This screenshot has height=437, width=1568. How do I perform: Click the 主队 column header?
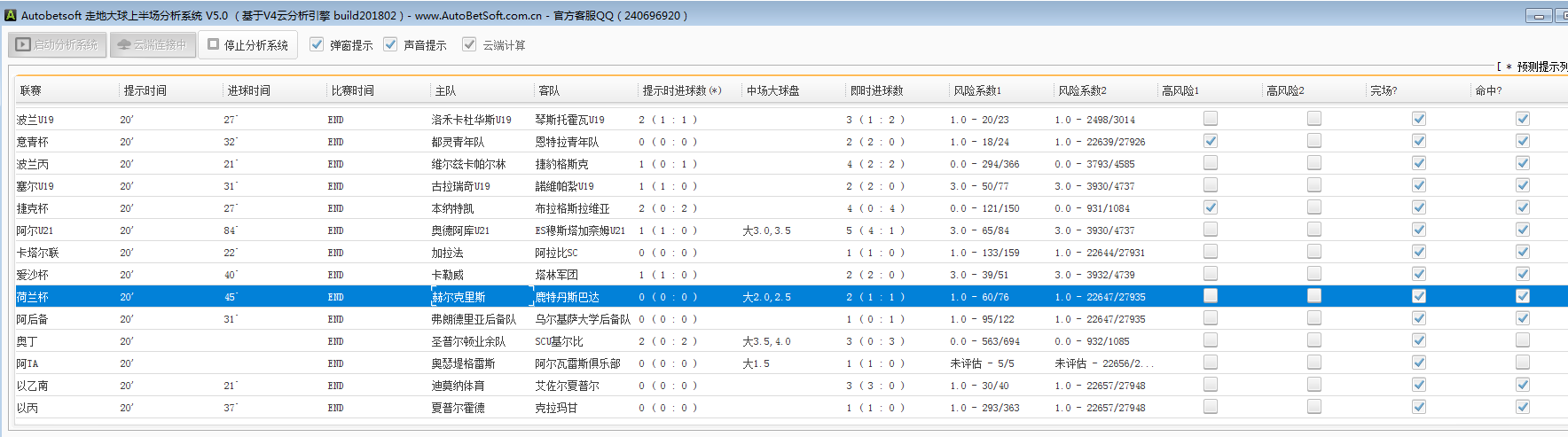445,90
